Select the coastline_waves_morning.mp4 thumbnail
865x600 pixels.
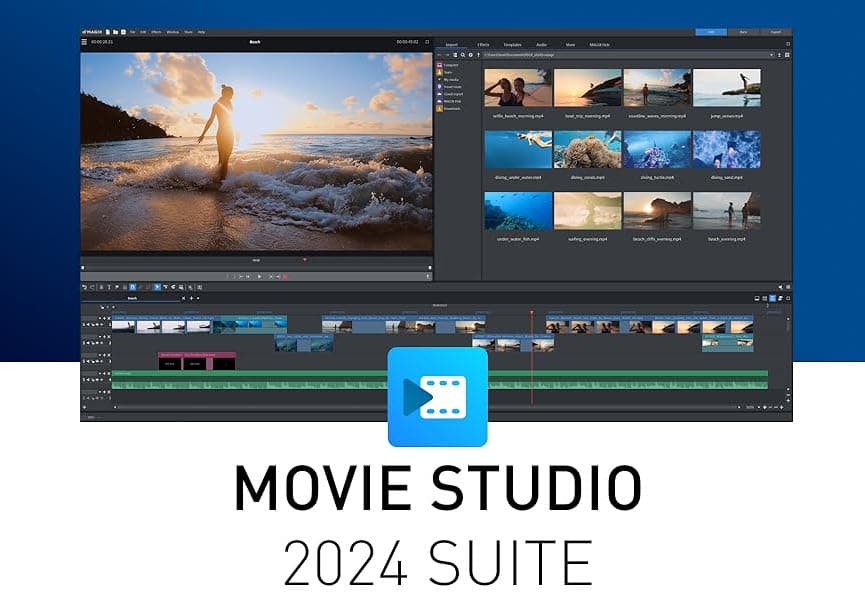click(657, 88)
